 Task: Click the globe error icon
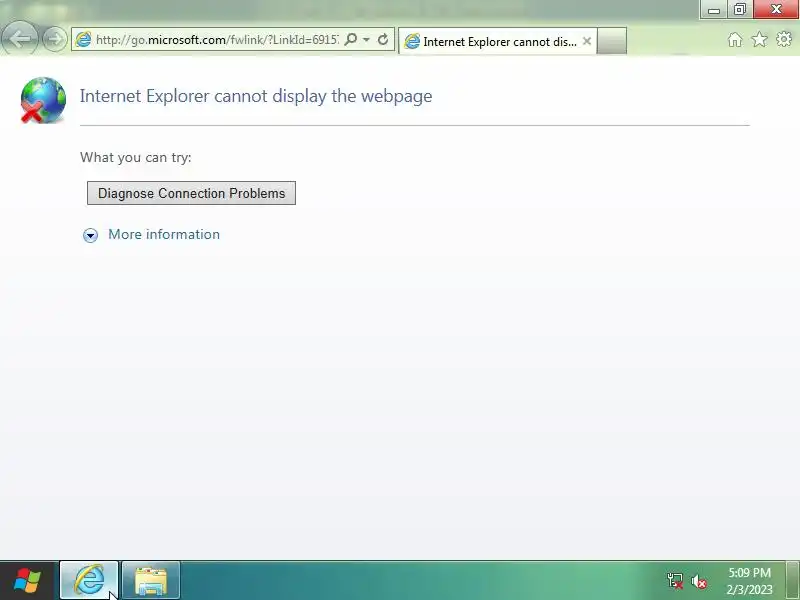click(x=43, y=100)
